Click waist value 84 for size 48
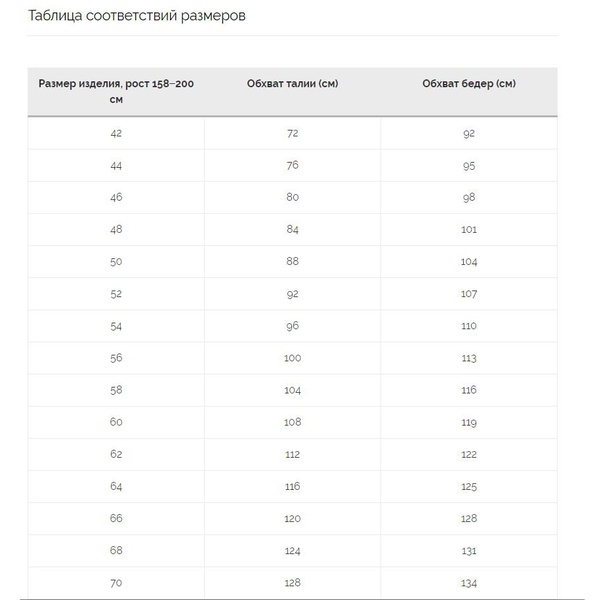This screenshot has height=600, width=600. (x=292, y=229)
